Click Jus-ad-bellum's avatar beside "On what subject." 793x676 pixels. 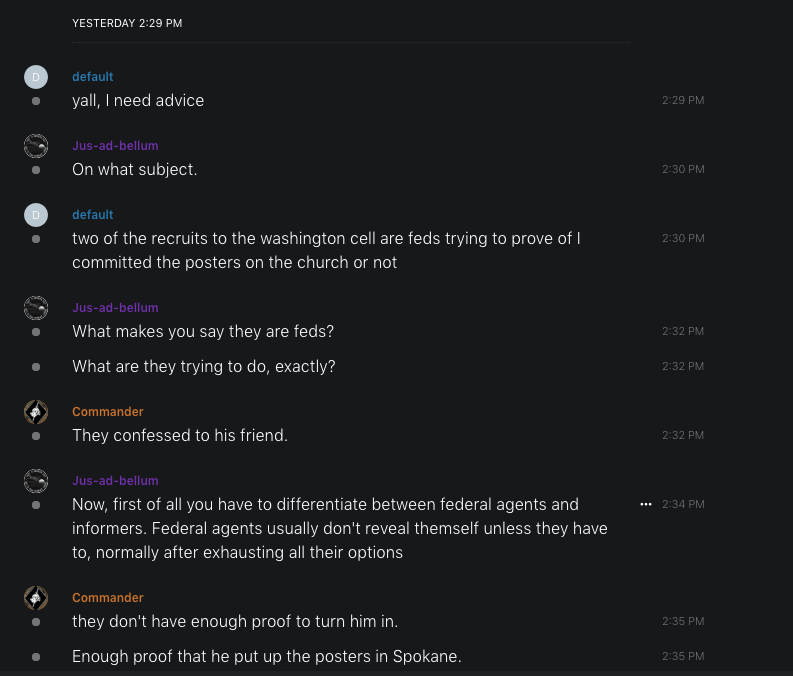36,146
